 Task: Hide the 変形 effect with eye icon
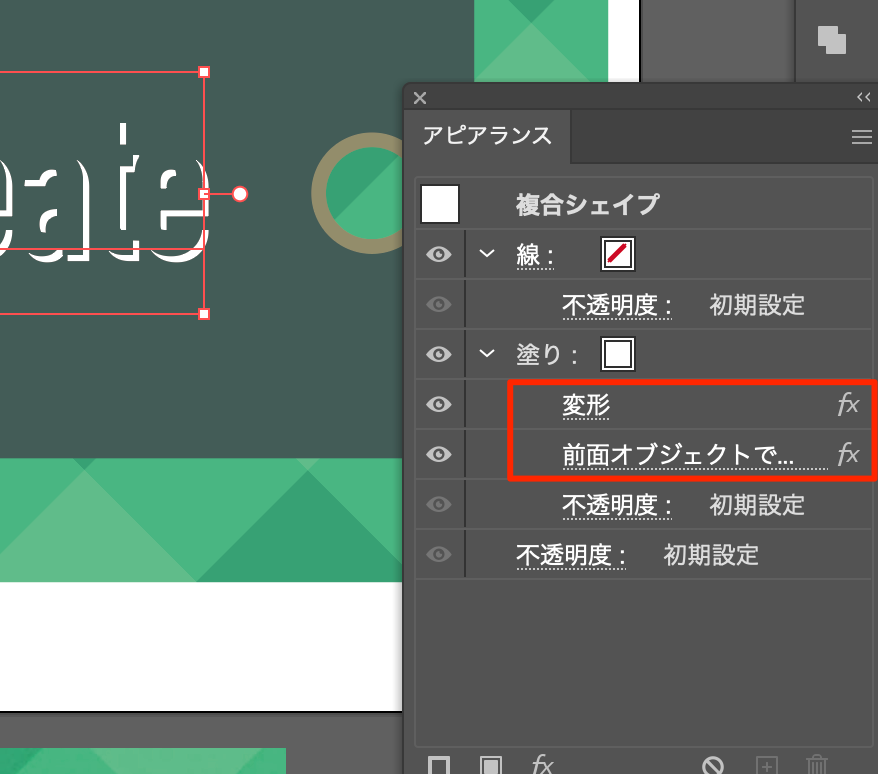click(438, 405)
